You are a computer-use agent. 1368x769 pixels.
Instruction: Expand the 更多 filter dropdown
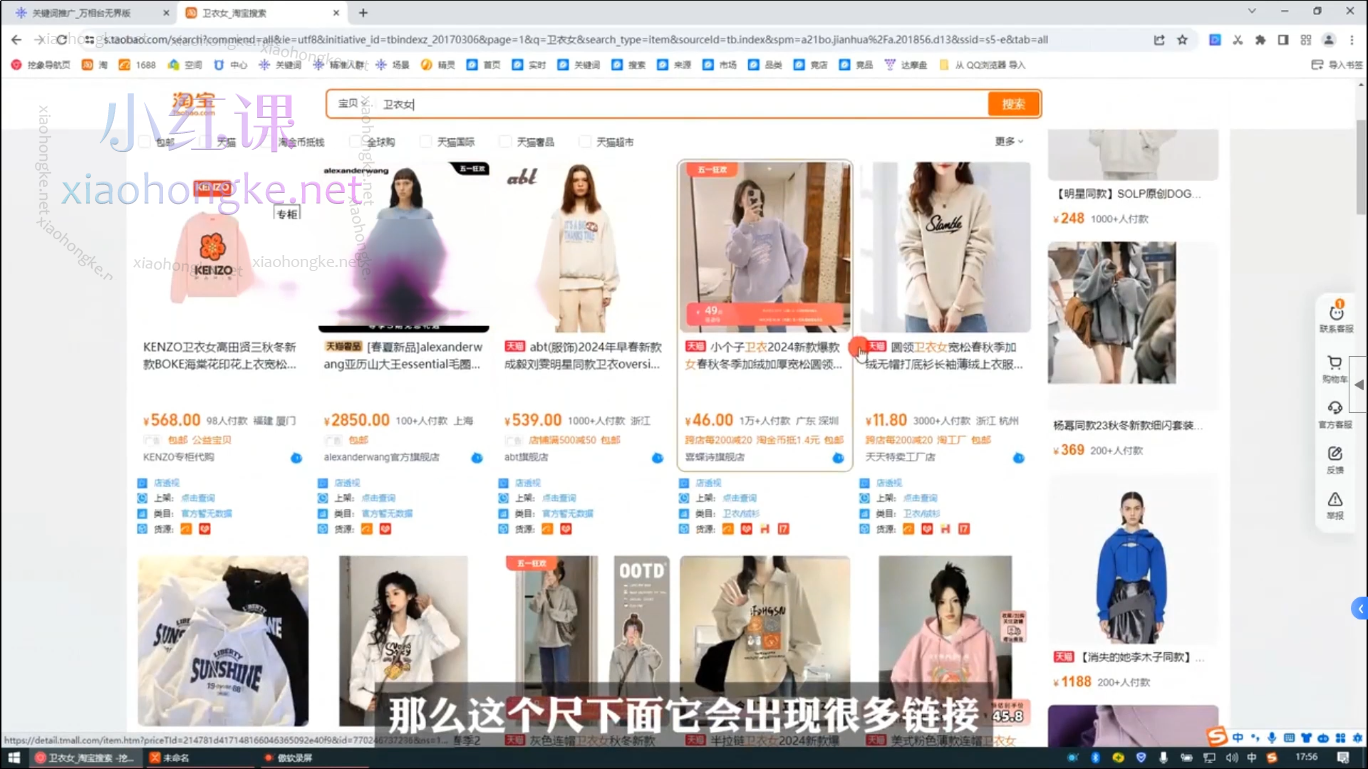pyautogui.click(x=1008, y=142)
